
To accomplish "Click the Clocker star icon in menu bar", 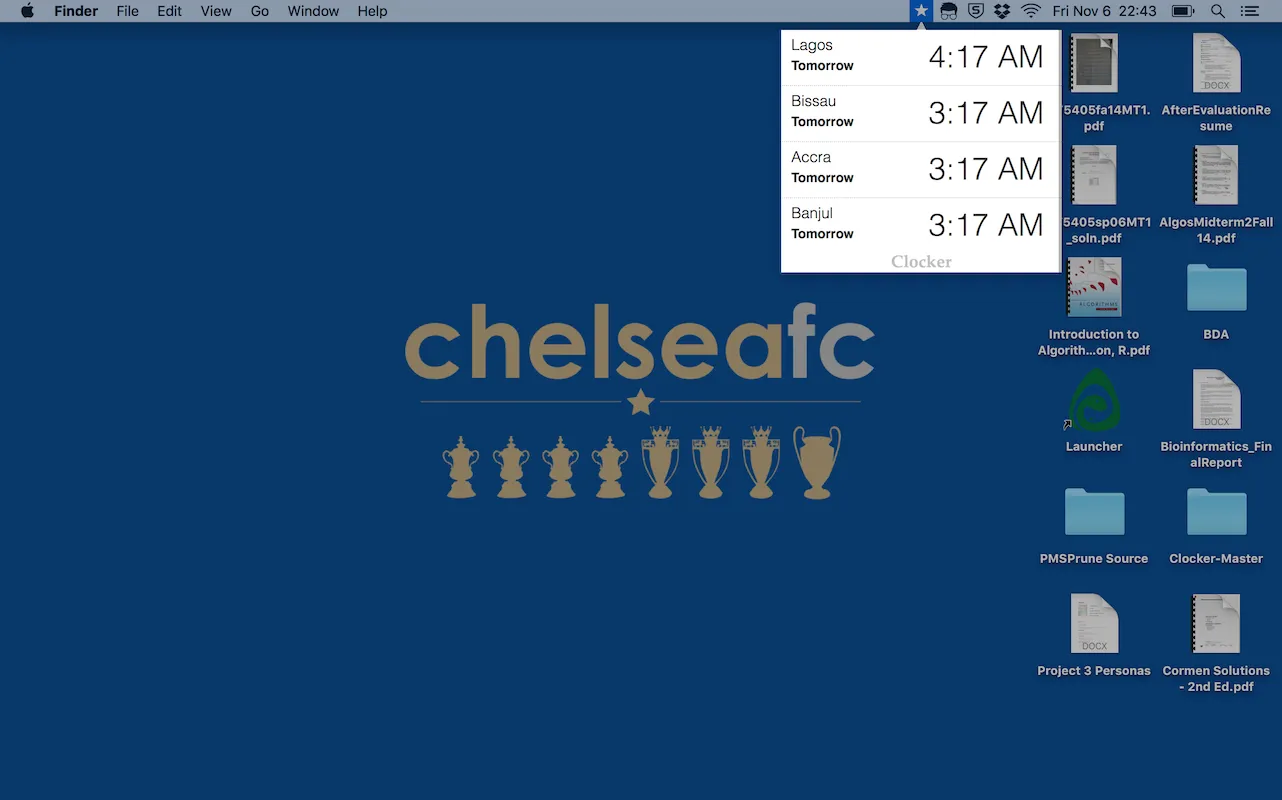I will click(921, 11).
